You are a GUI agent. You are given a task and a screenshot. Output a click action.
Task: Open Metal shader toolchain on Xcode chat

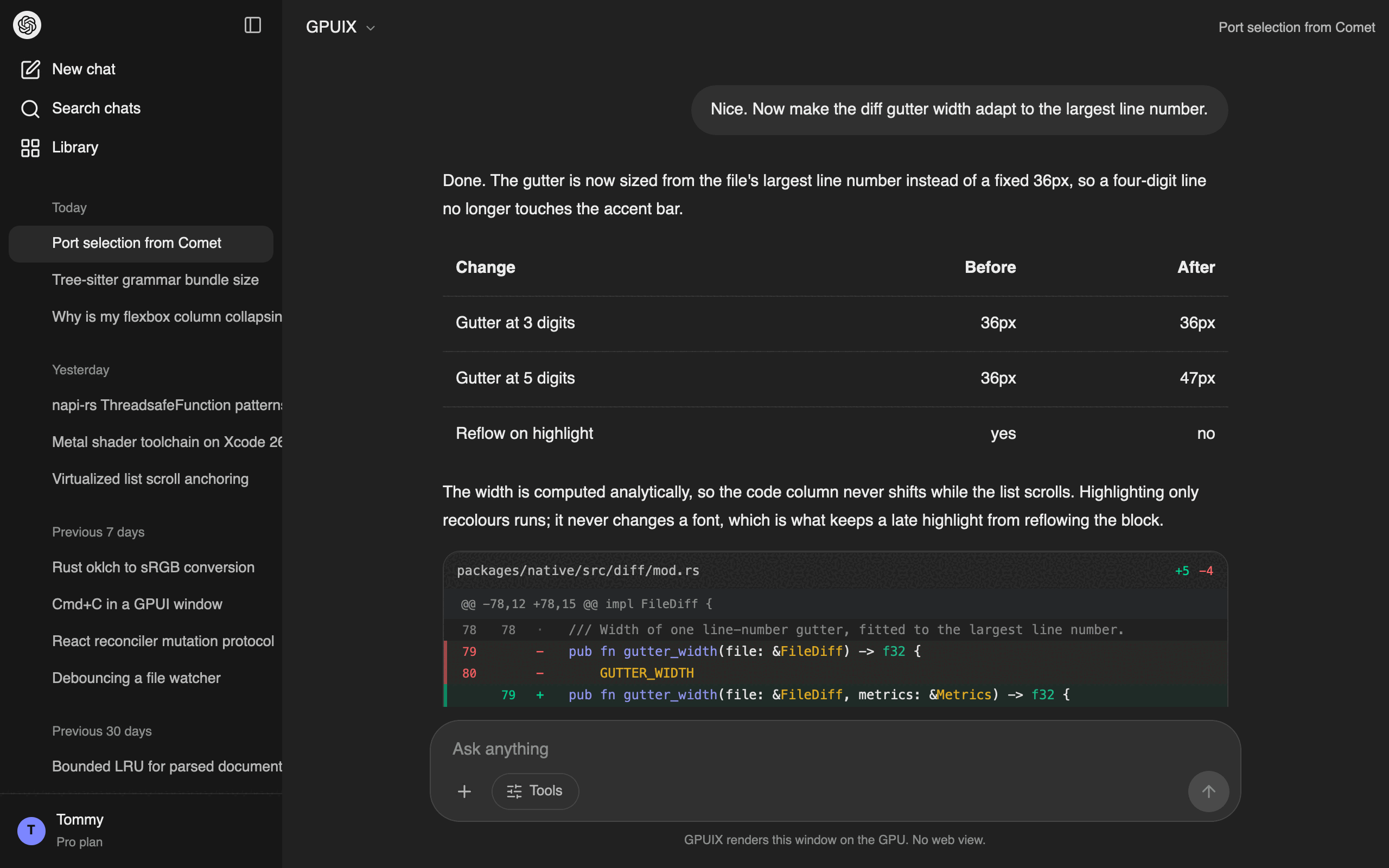(141, 442)
